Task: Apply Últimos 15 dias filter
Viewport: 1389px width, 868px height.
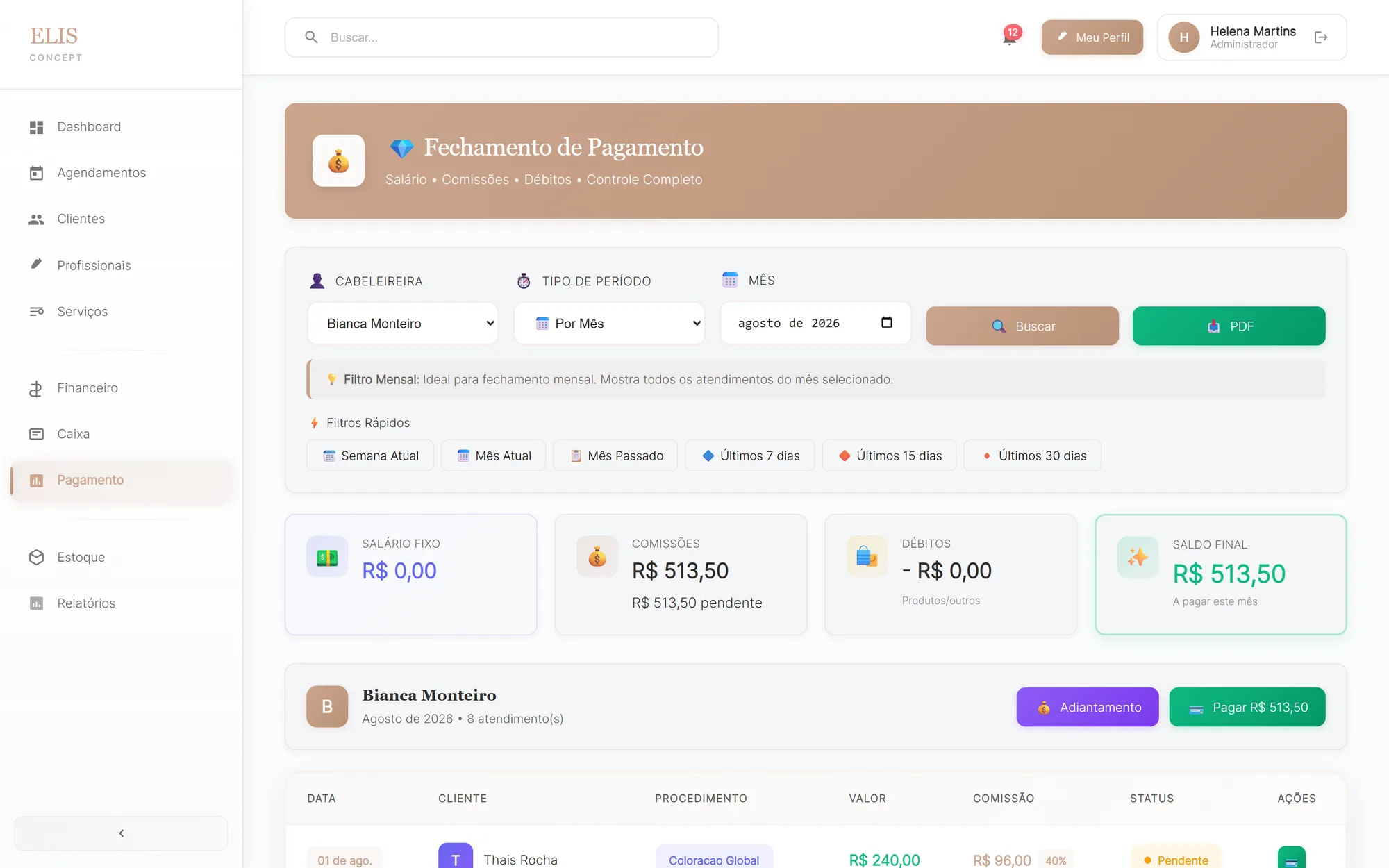Action: pos(890,456)
